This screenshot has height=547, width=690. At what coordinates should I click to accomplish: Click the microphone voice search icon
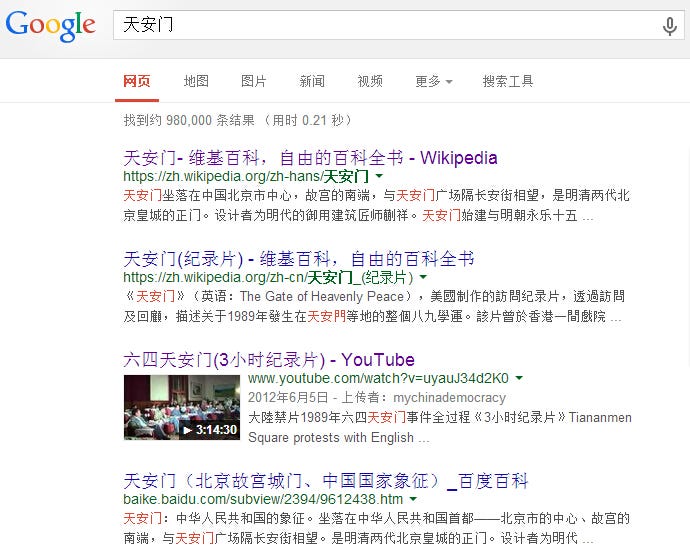pyautogui.click(x=669, y=26)
